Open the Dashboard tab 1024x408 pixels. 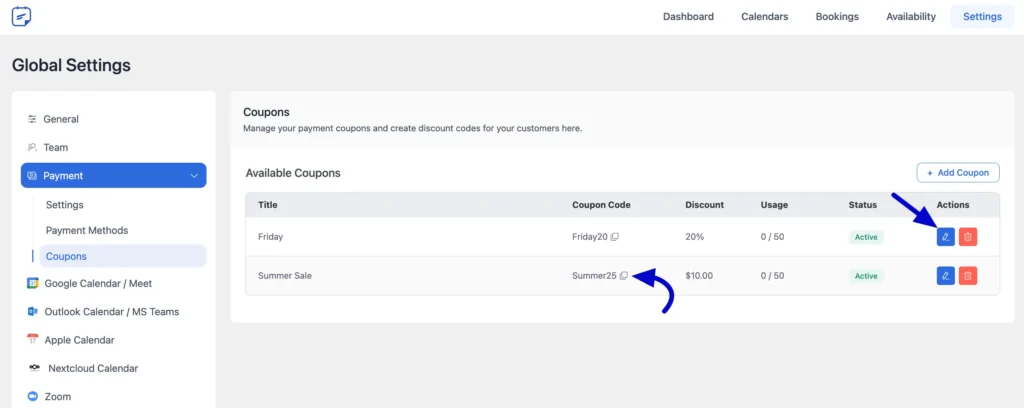(x=688, y=16)
